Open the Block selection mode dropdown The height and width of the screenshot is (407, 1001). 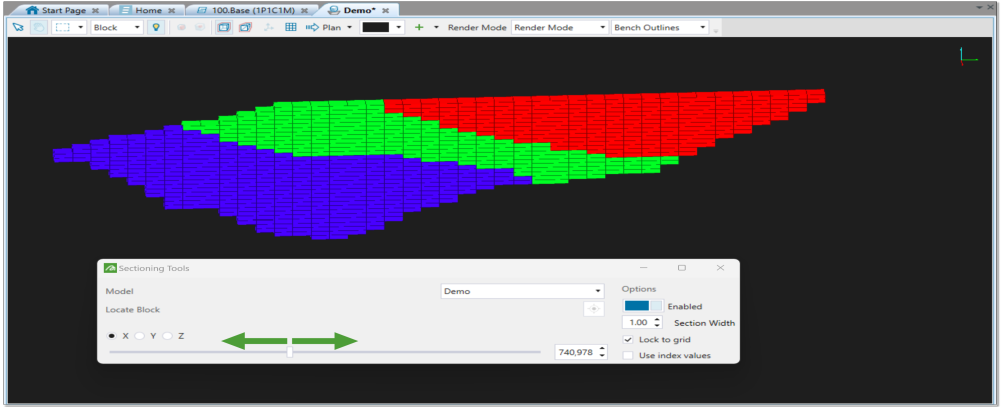[117, 28]
